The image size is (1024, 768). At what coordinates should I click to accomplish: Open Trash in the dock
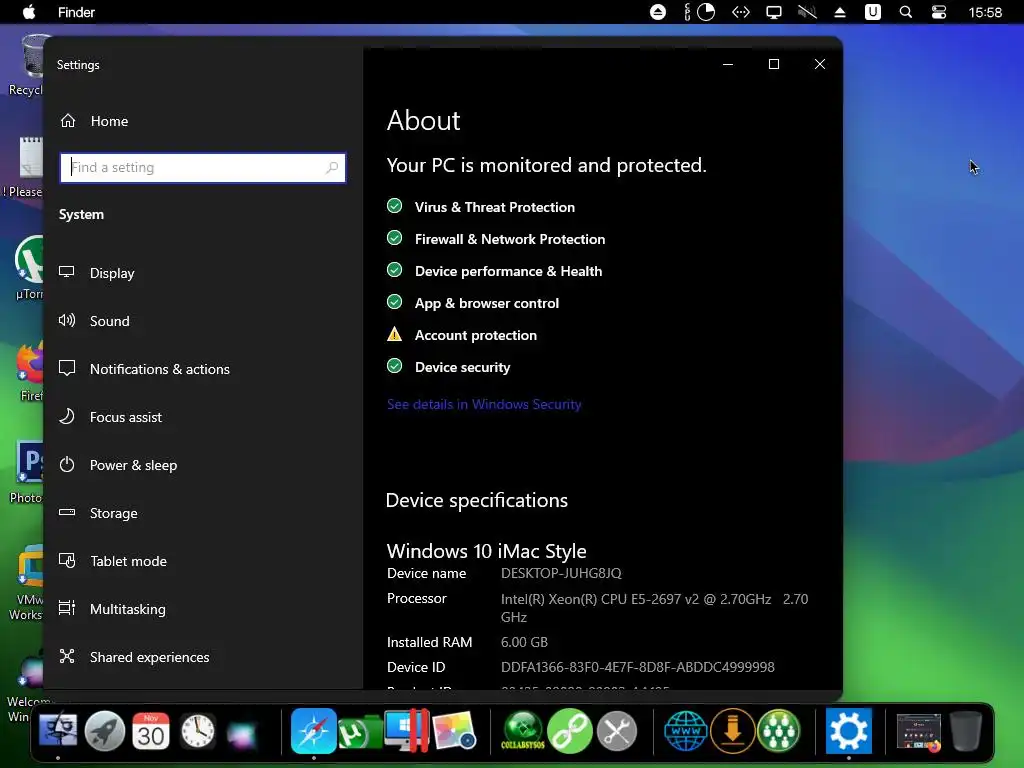point(965,731)
